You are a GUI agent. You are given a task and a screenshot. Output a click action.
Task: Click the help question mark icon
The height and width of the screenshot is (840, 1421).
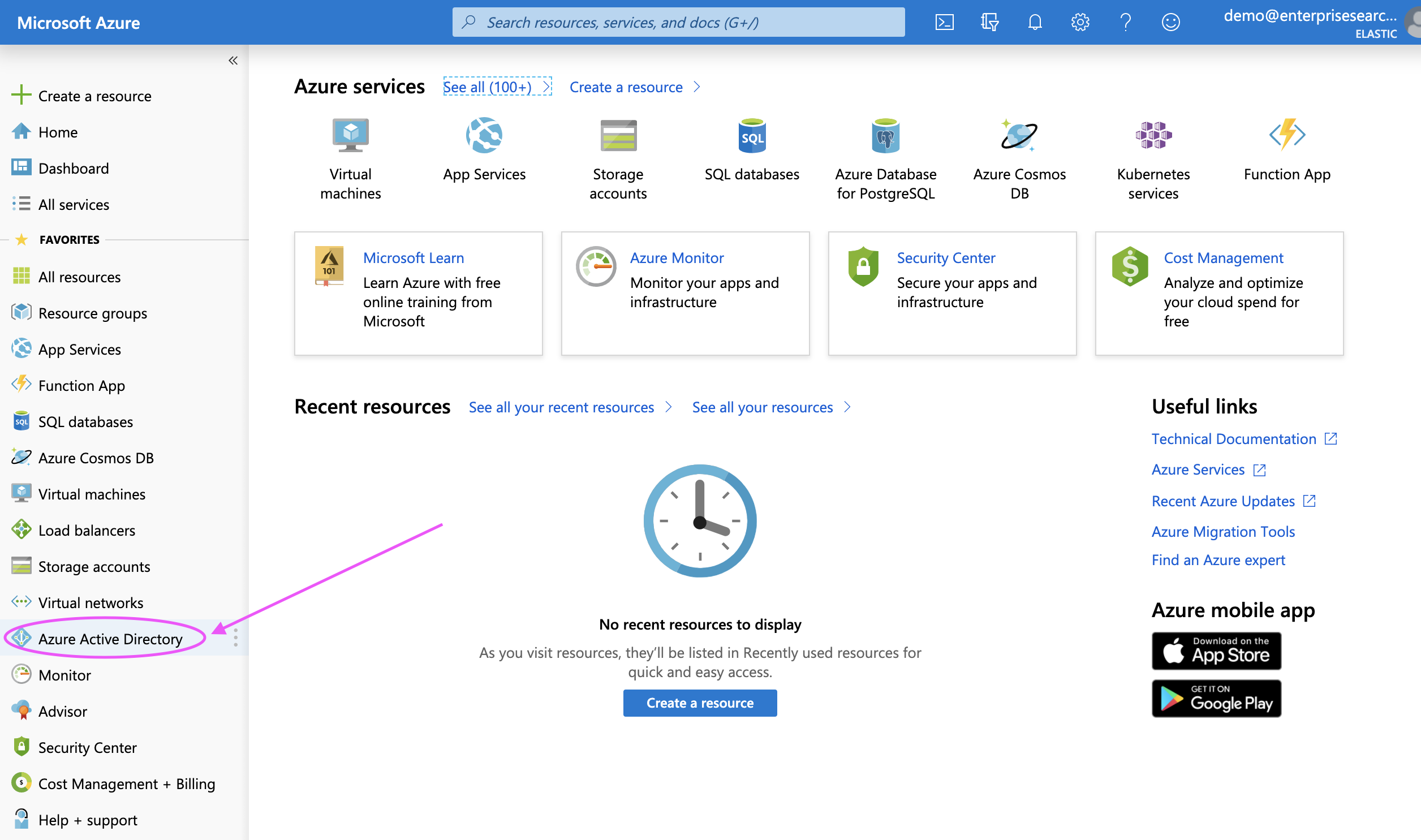(1125, 23)
